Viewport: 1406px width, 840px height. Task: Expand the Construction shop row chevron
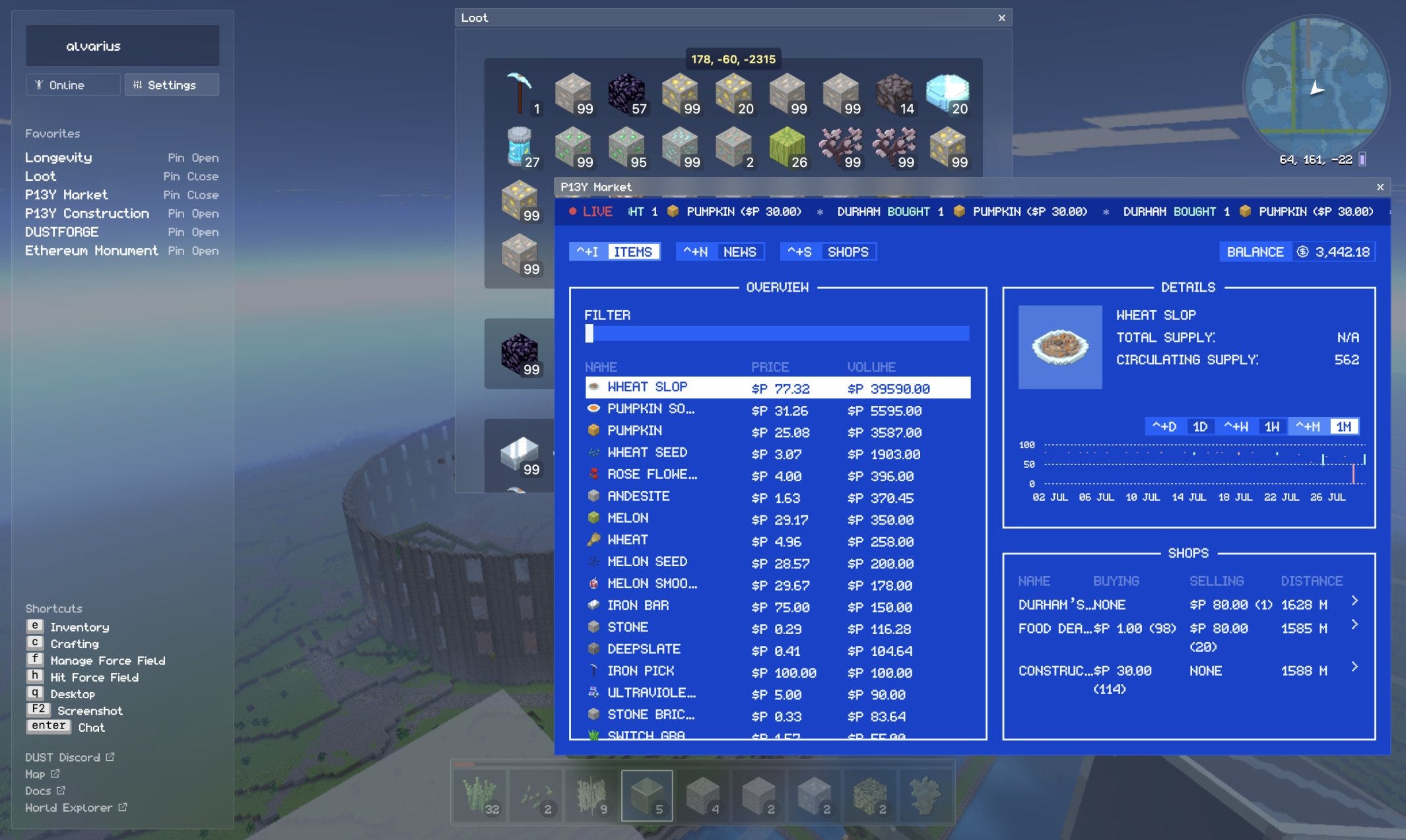pos(1355,667)
